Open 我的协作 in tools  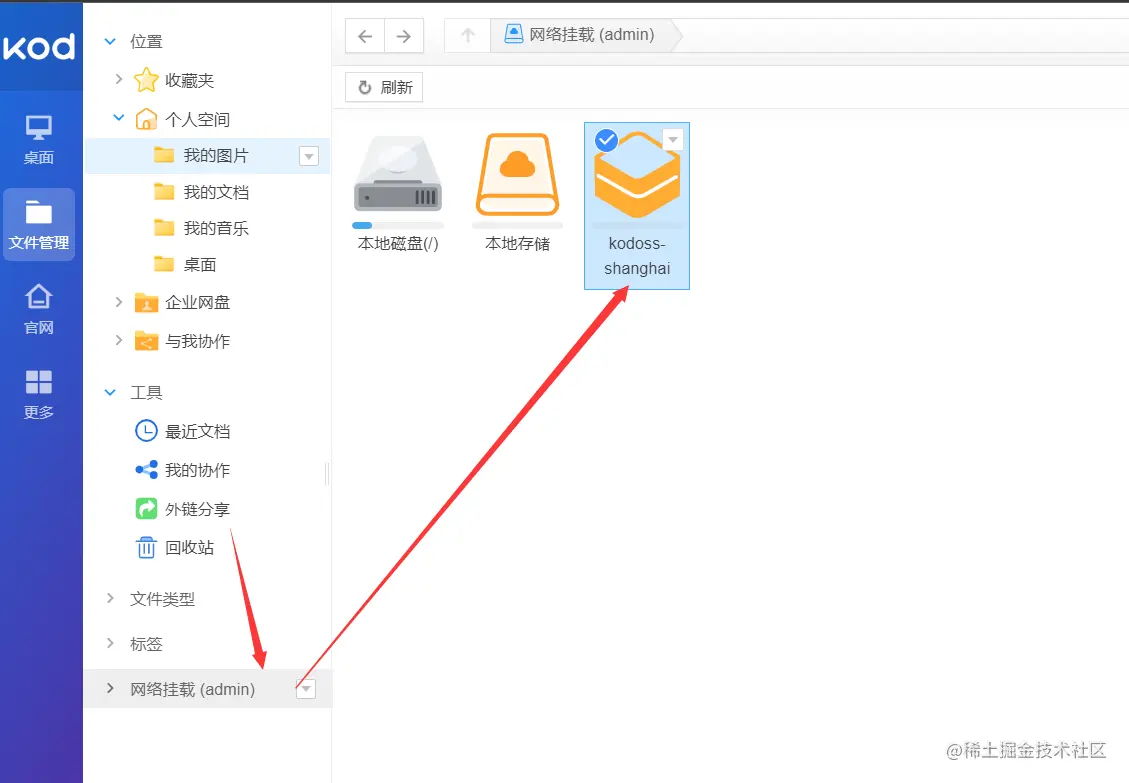198,470
